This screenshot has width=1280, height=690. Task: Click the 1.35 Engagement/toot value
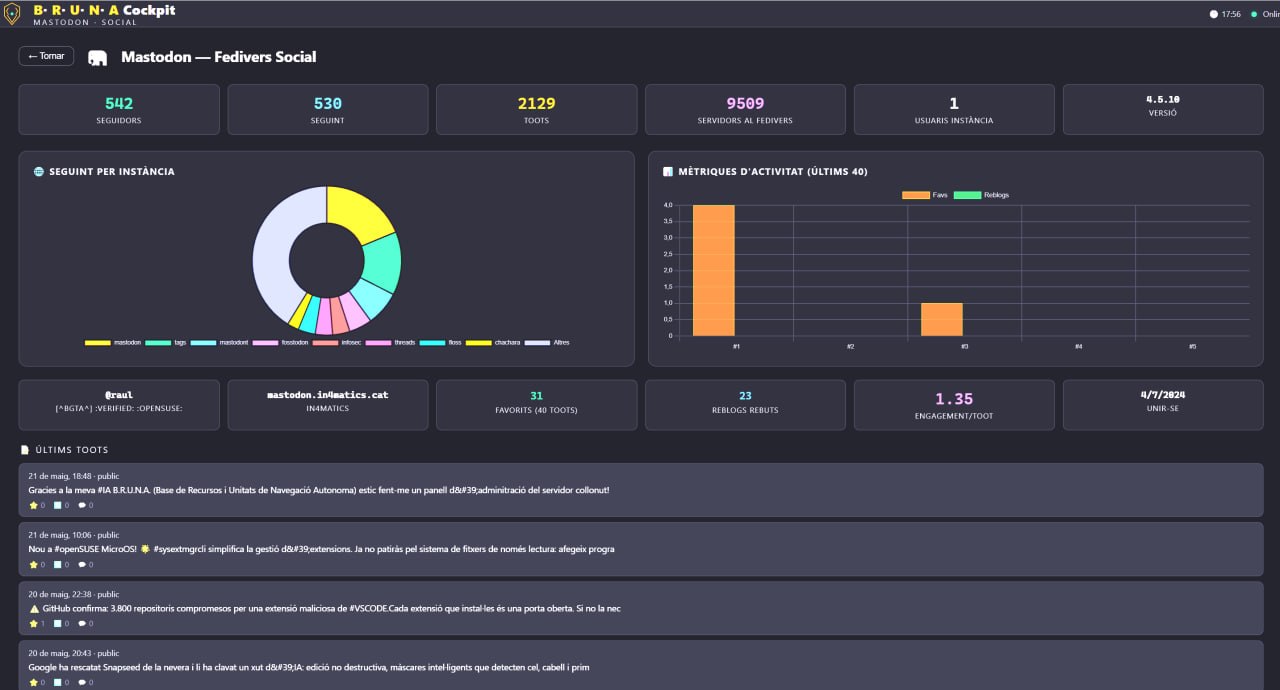point(954,399)
